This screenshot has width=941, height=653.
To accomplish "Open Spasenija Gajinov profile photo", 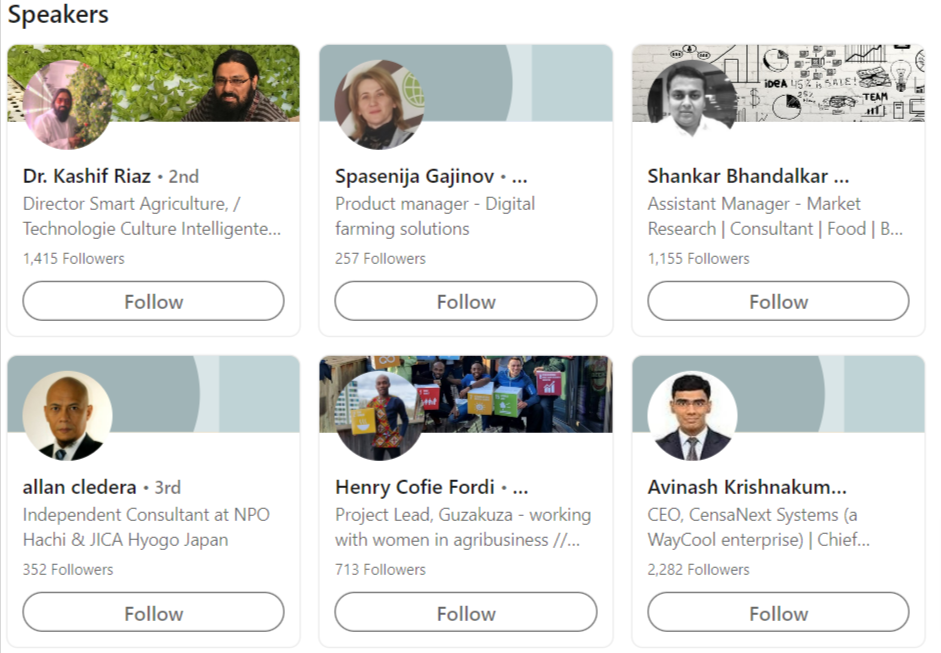I will (x=379, y=104).
